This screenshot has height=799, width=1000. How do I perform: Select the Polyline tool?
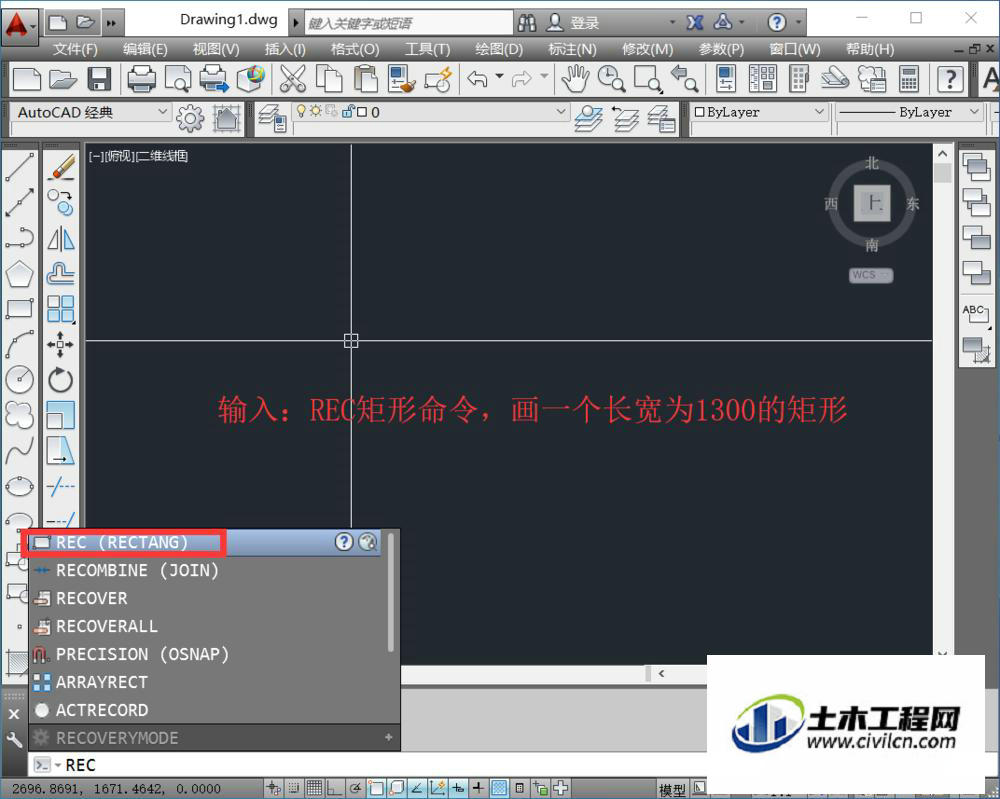(19, 237)
